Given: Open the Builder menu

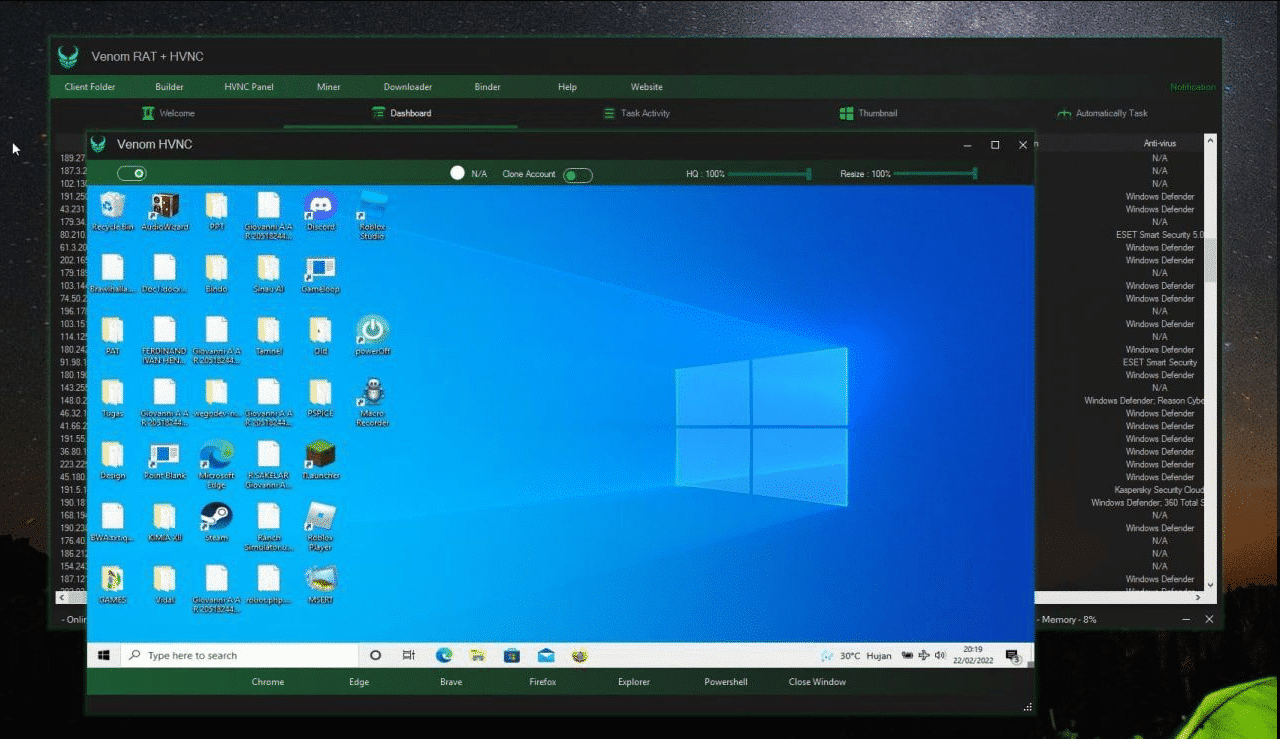Looking at the screenshot, I should pyautogui.click(x=169, y=87).
